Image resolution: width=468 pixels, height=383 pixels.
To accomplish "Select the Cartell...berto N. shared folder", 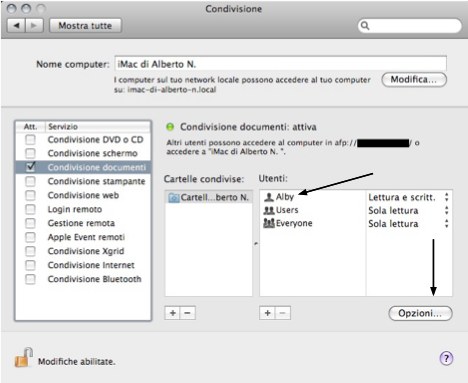I will [x=209, y=197].
